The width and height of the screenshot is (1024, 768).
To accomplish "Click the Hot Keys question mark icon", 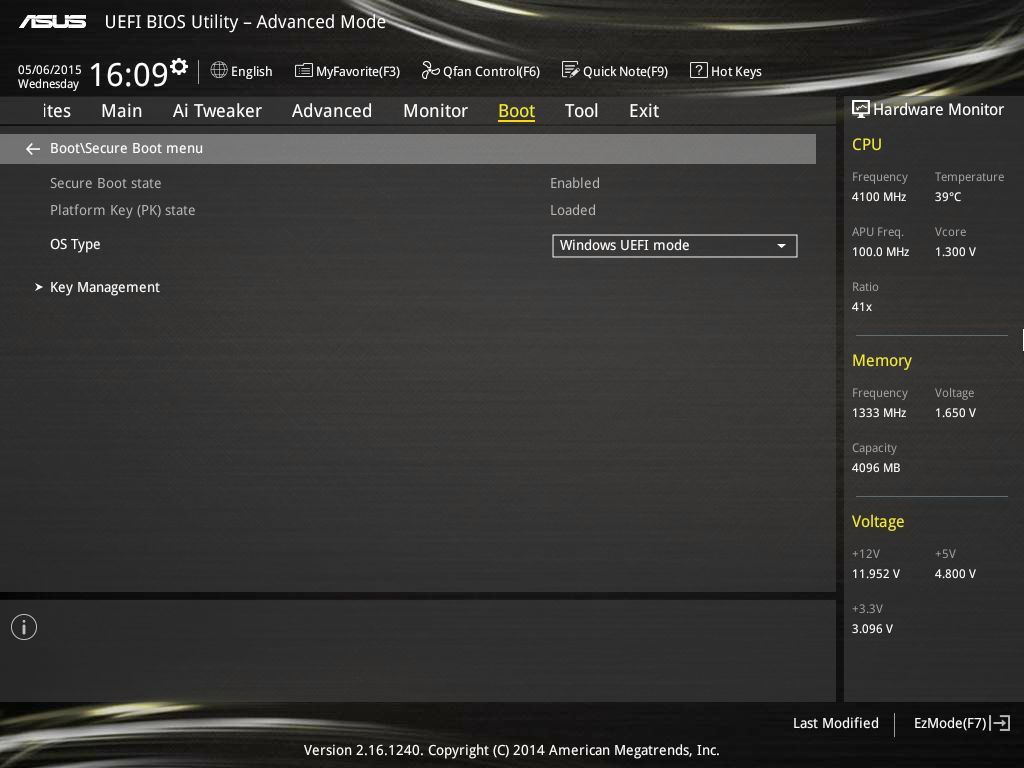I will point(698,70).
